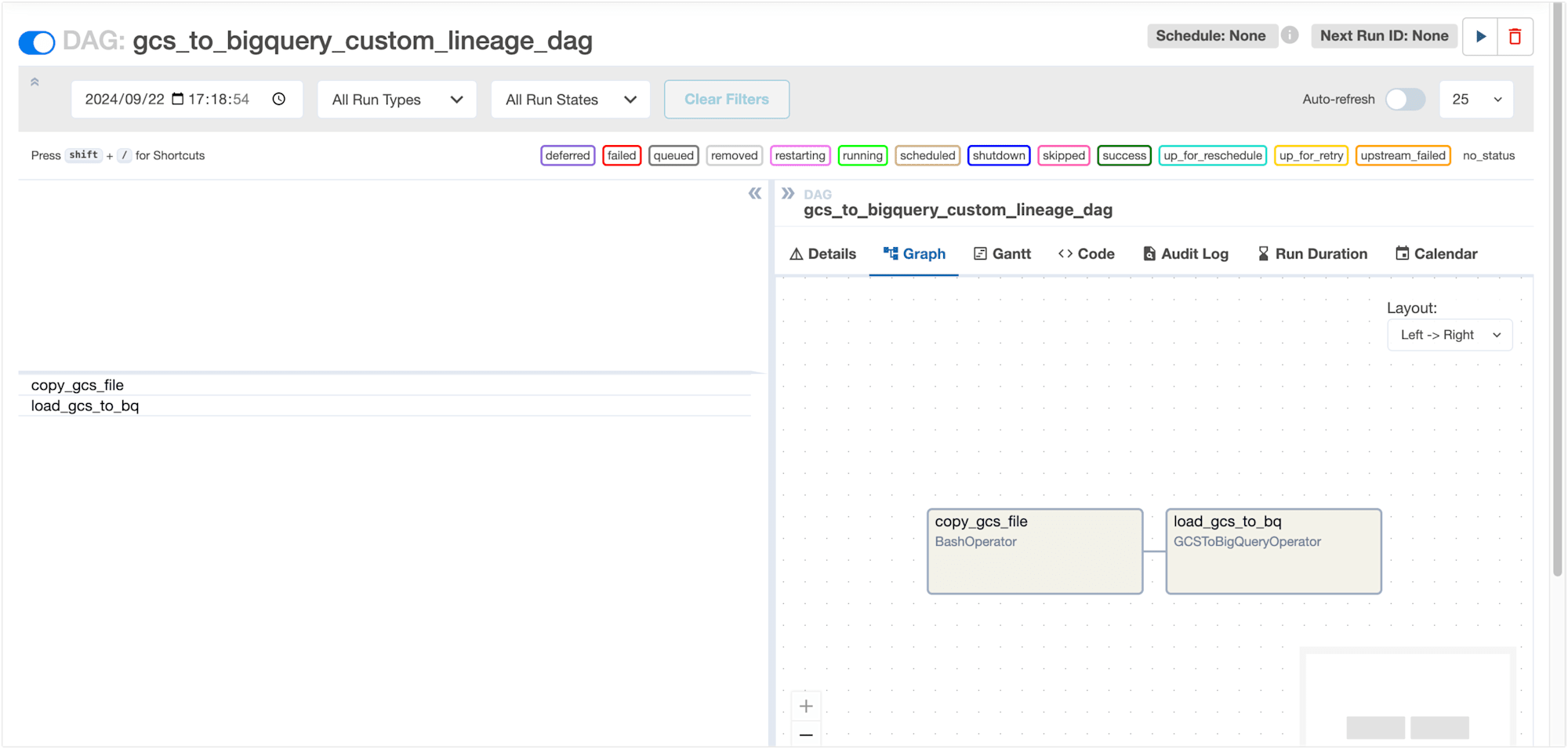View the Run Duration tab
Screen dimensions: 1568x749
[1312, 253]
